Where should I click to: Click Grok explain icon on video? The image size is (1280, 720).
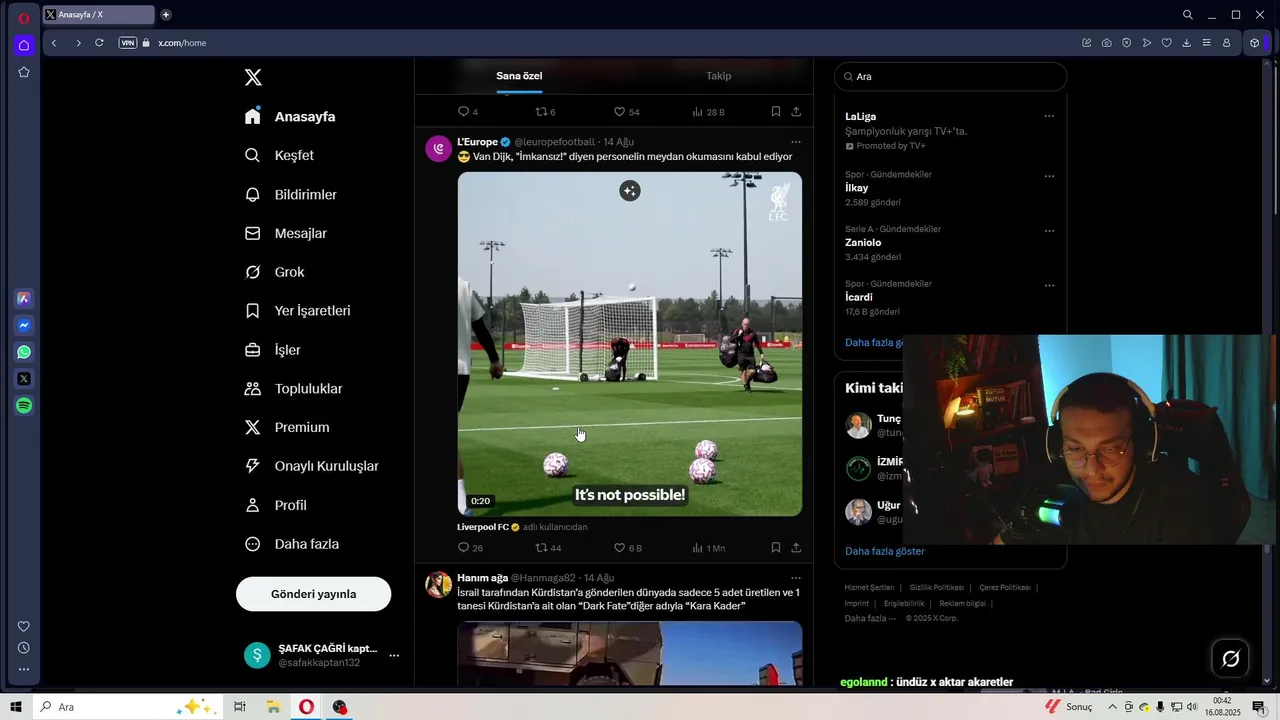[x=629, y=190]
